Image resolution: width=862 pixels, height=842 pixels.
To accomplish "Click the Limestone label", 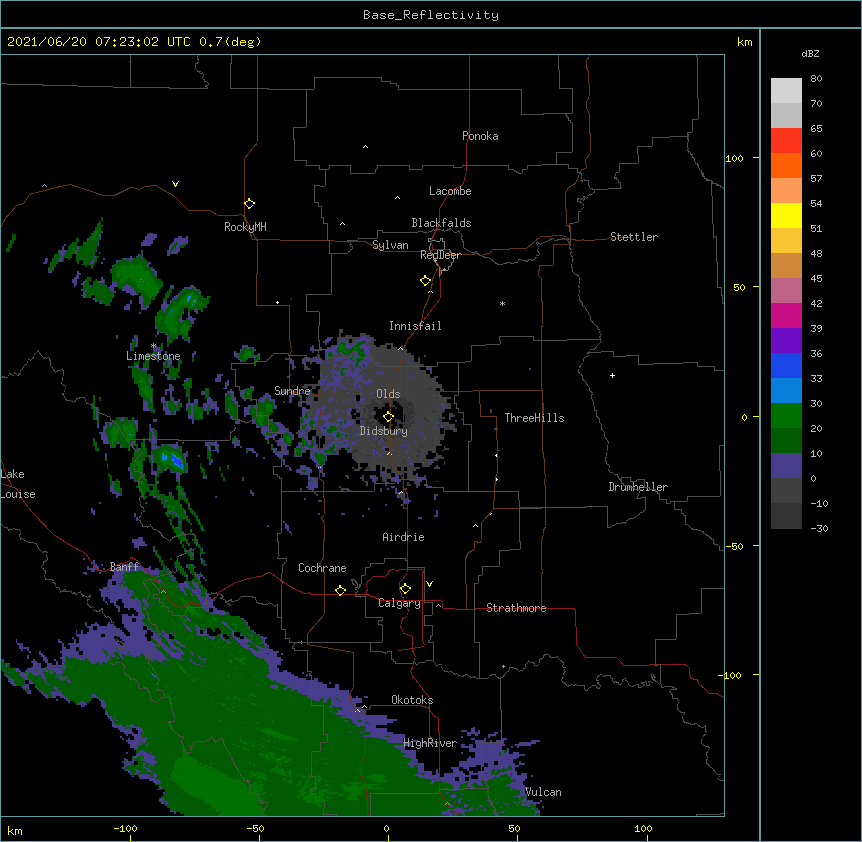I will (x=153, y=356).
